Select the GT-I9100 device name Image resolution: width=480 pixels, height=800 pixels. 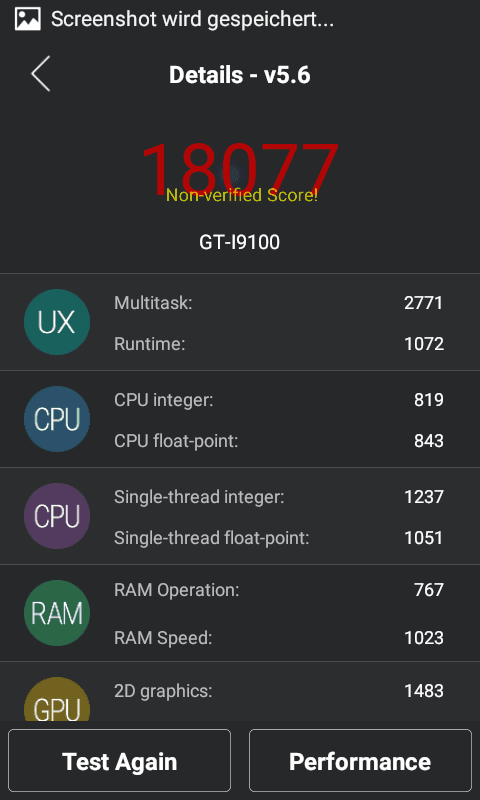(x=239, y=242)
